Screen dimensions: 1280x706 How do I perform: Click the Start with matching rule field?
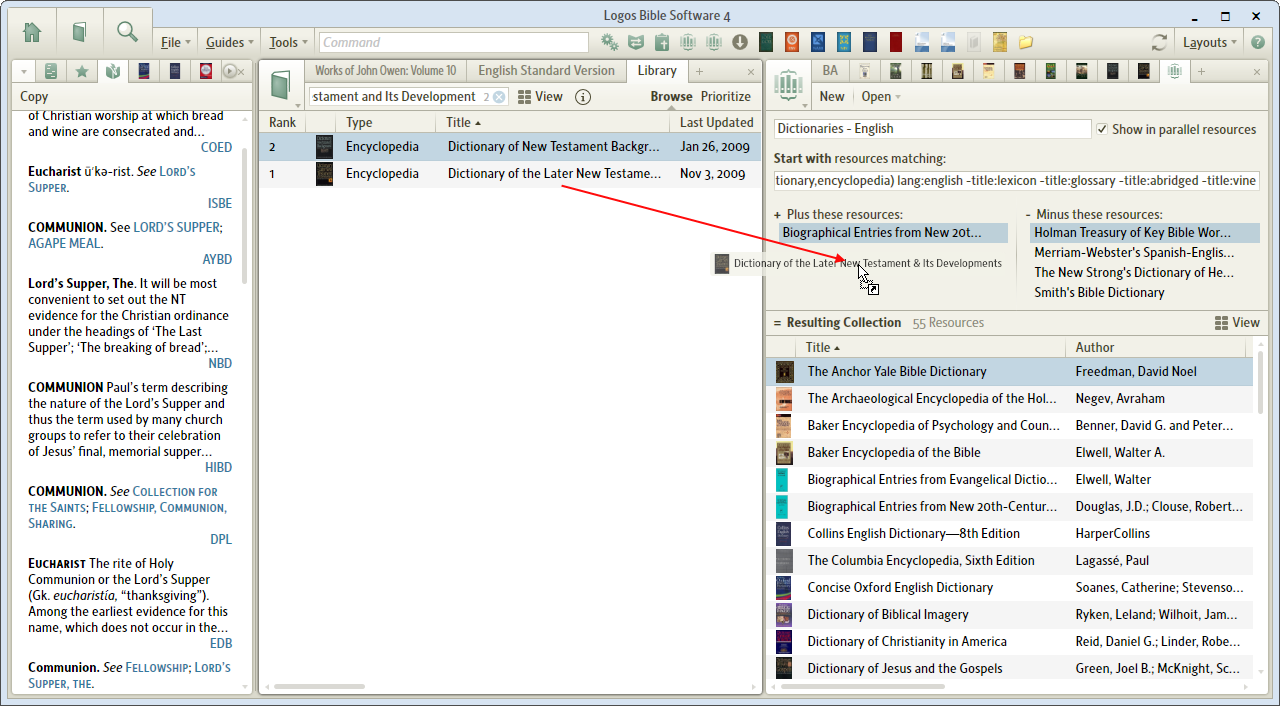click(1016, 180)
